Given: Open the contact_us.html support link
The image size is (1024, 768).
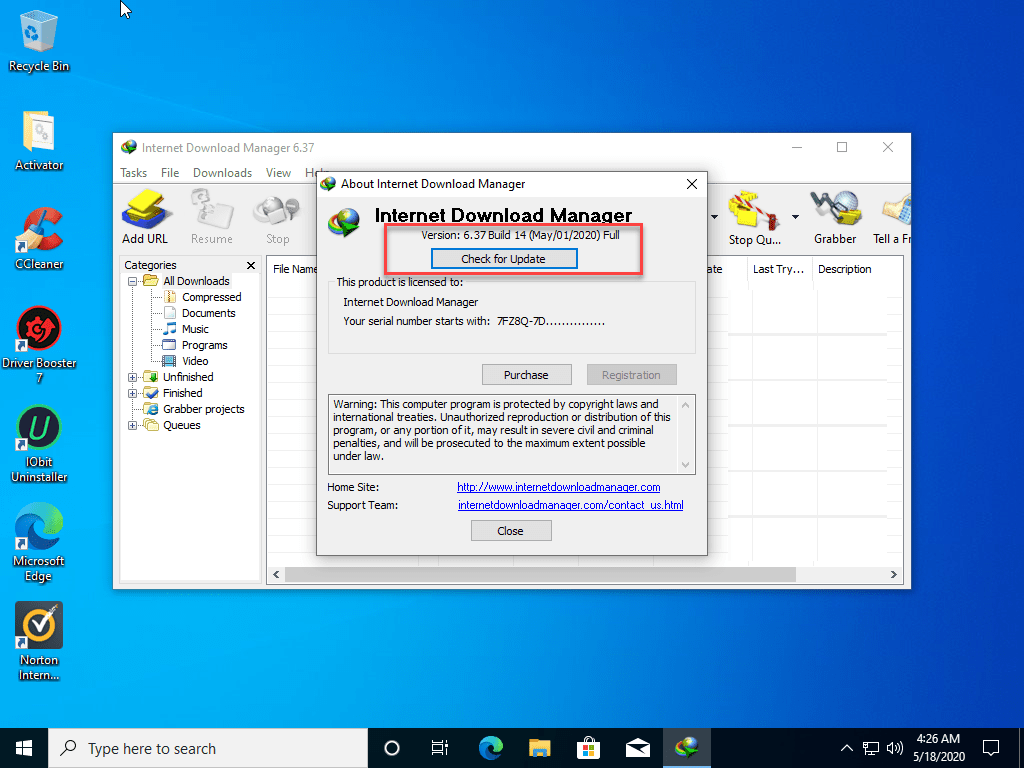Looking at the screenshot, I should click(570, 505).
